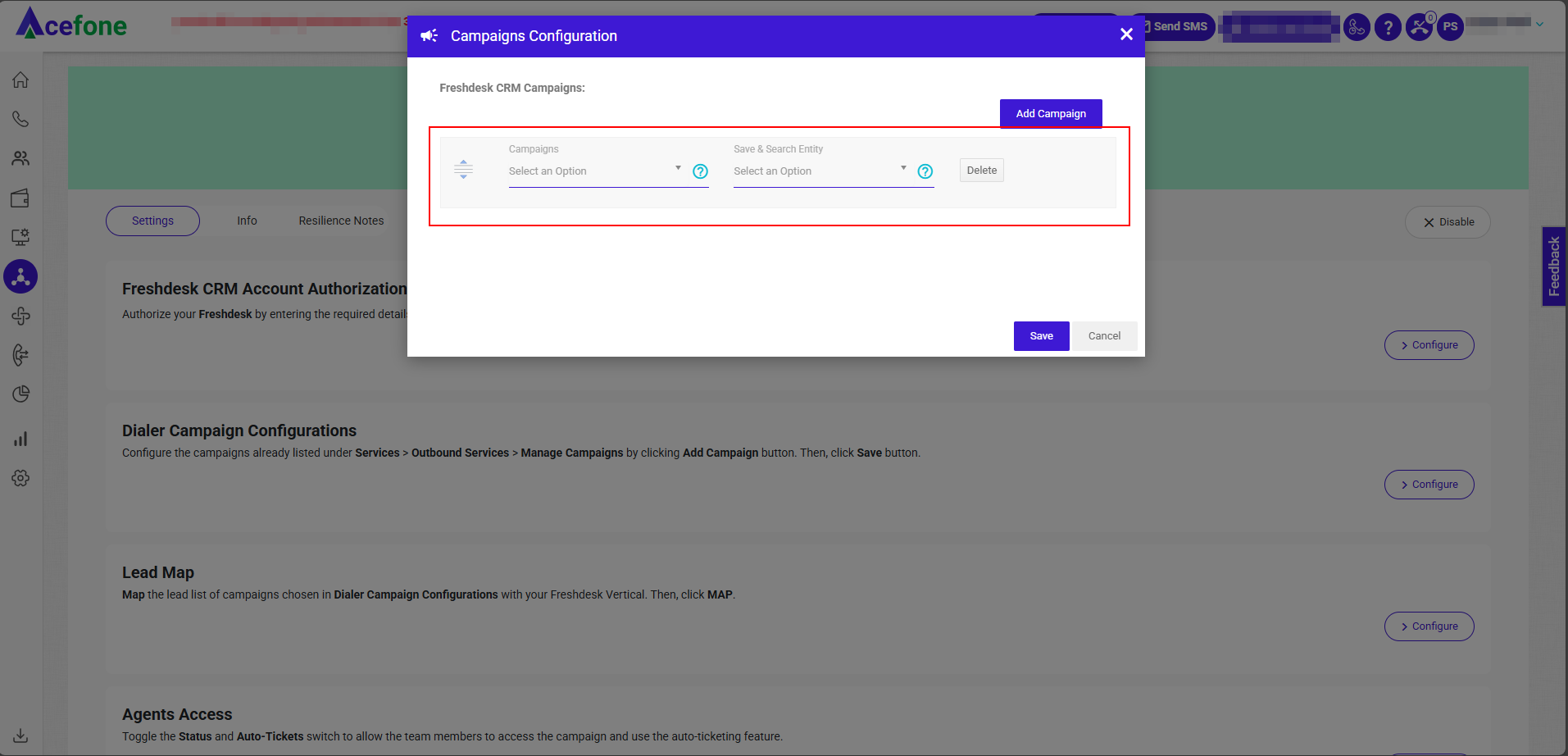Save the campaigns configuration
The width and height of the screenshot is (1568, 756).
(1042, 336)
